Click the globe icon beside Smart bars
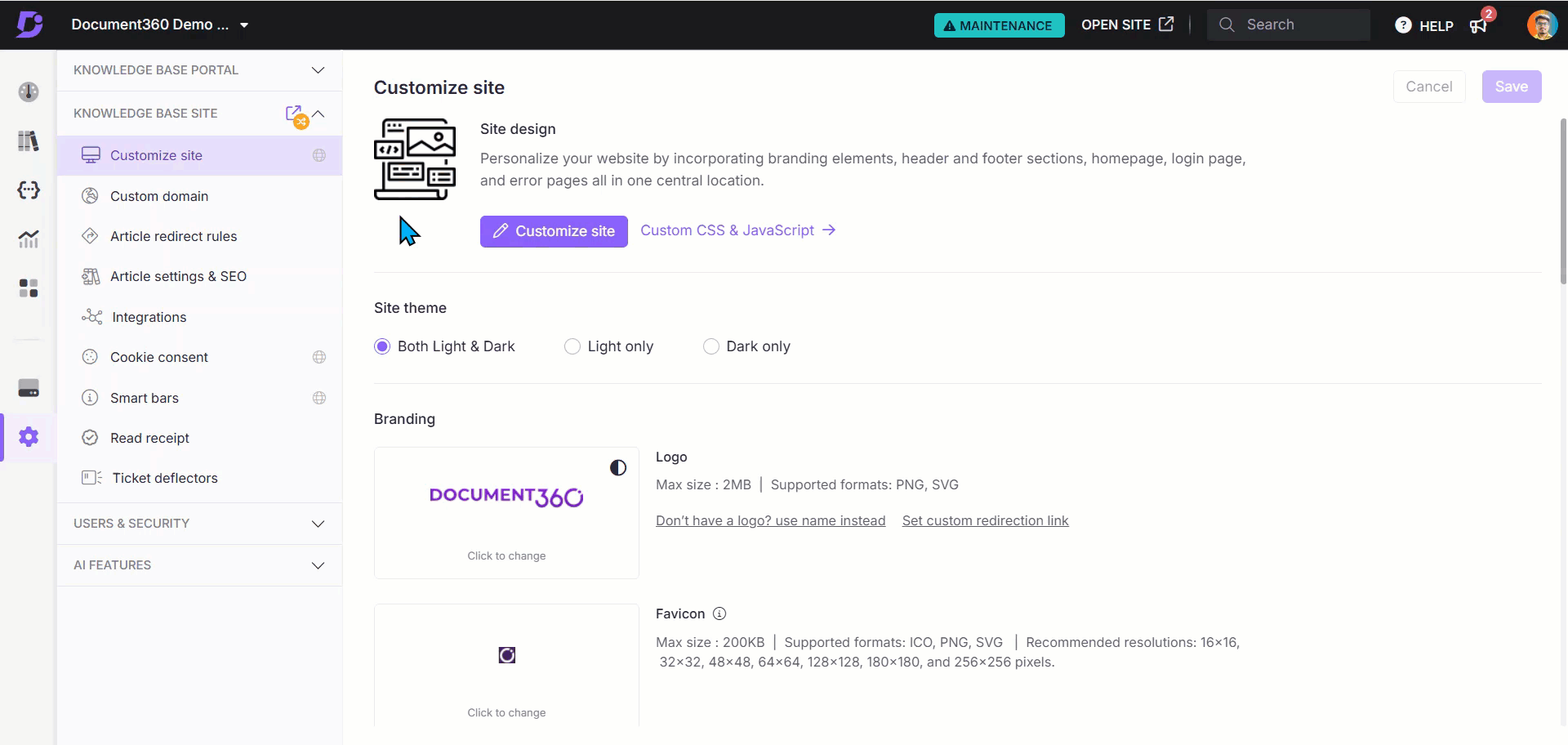The width and height of the screenshot is (1568, 745). pyautogui.click(x=319, y=398)
